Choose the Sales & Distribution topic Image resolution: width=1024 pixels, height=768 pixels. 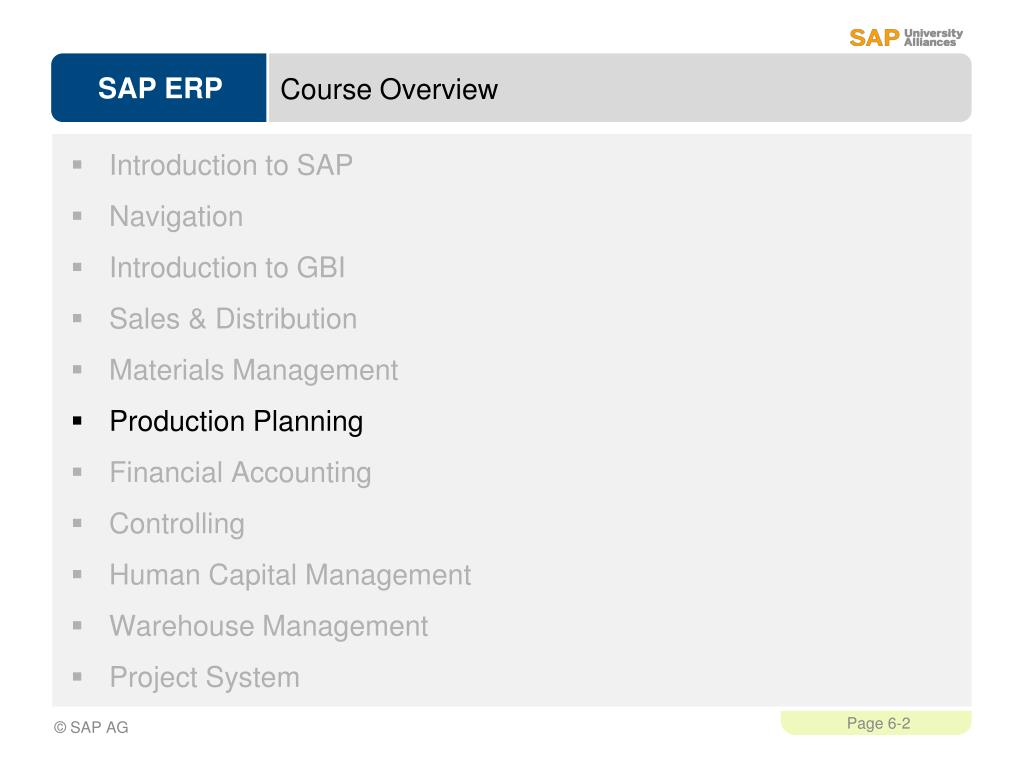click(x=233, y=319)
